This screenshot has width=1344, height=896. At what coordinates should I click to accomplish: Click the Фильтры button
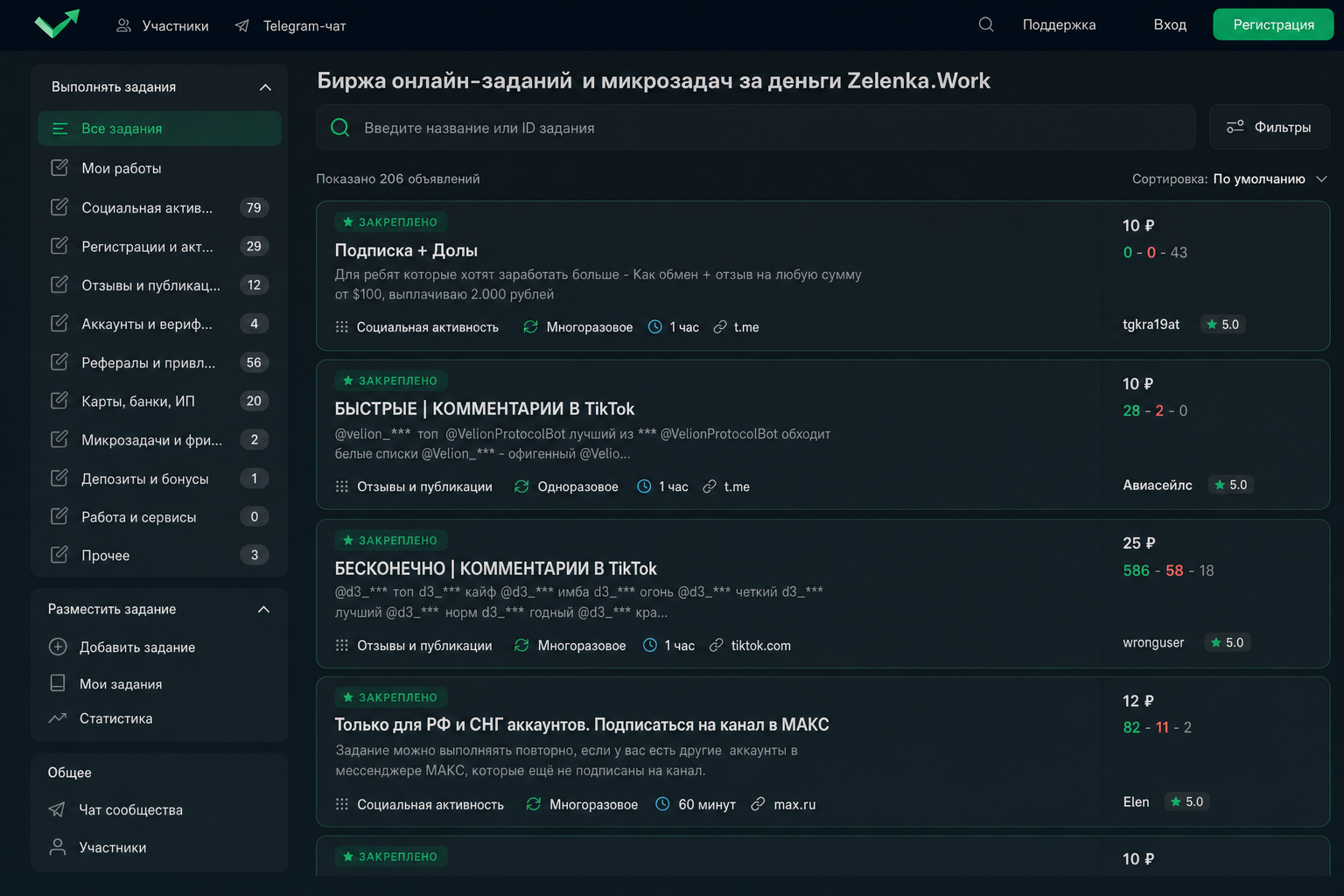tap(1269, 127)
